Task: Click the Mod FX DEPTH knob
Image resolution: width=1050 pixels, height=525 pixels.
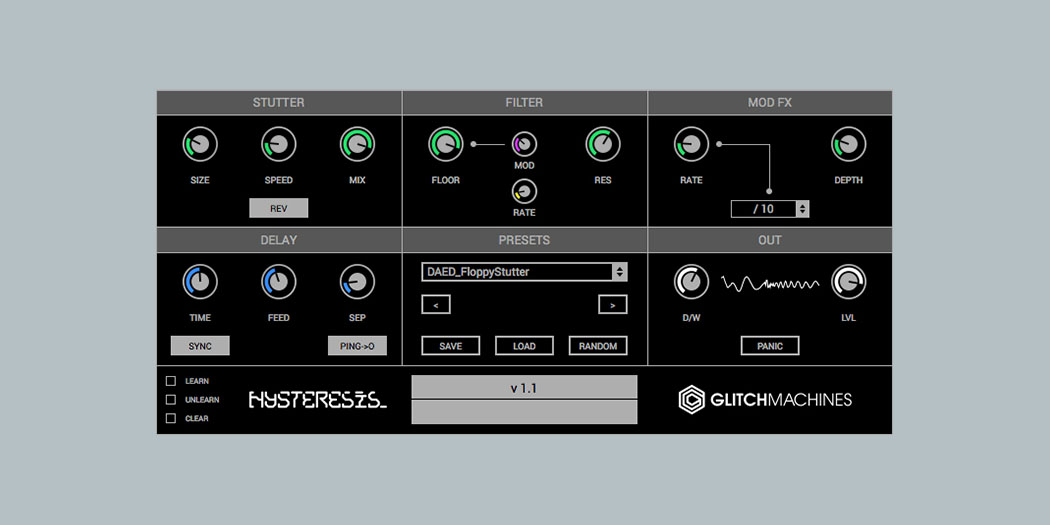Action: point(848,145)
